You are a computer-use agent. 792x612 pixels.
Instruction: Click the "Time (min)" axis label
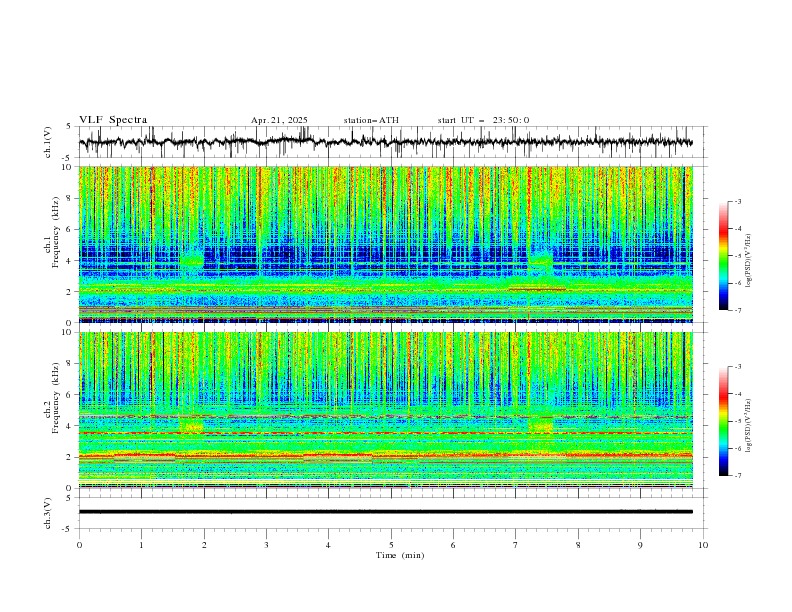(400, 555)
